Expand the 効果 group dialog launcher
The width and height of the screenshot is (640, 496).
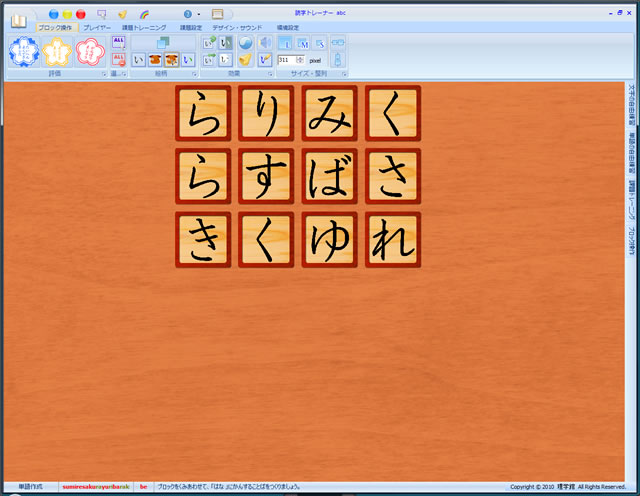pyautogui.click(x=270, y=74)
